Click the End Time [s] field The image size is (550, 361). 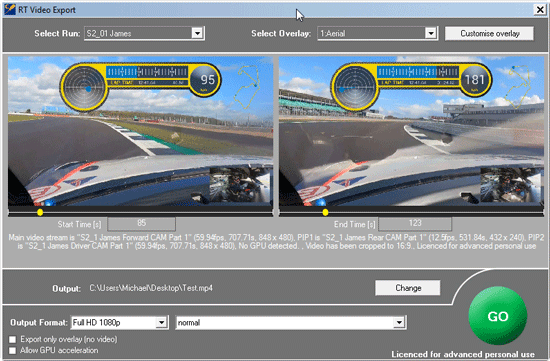click(x=415, y=223)
